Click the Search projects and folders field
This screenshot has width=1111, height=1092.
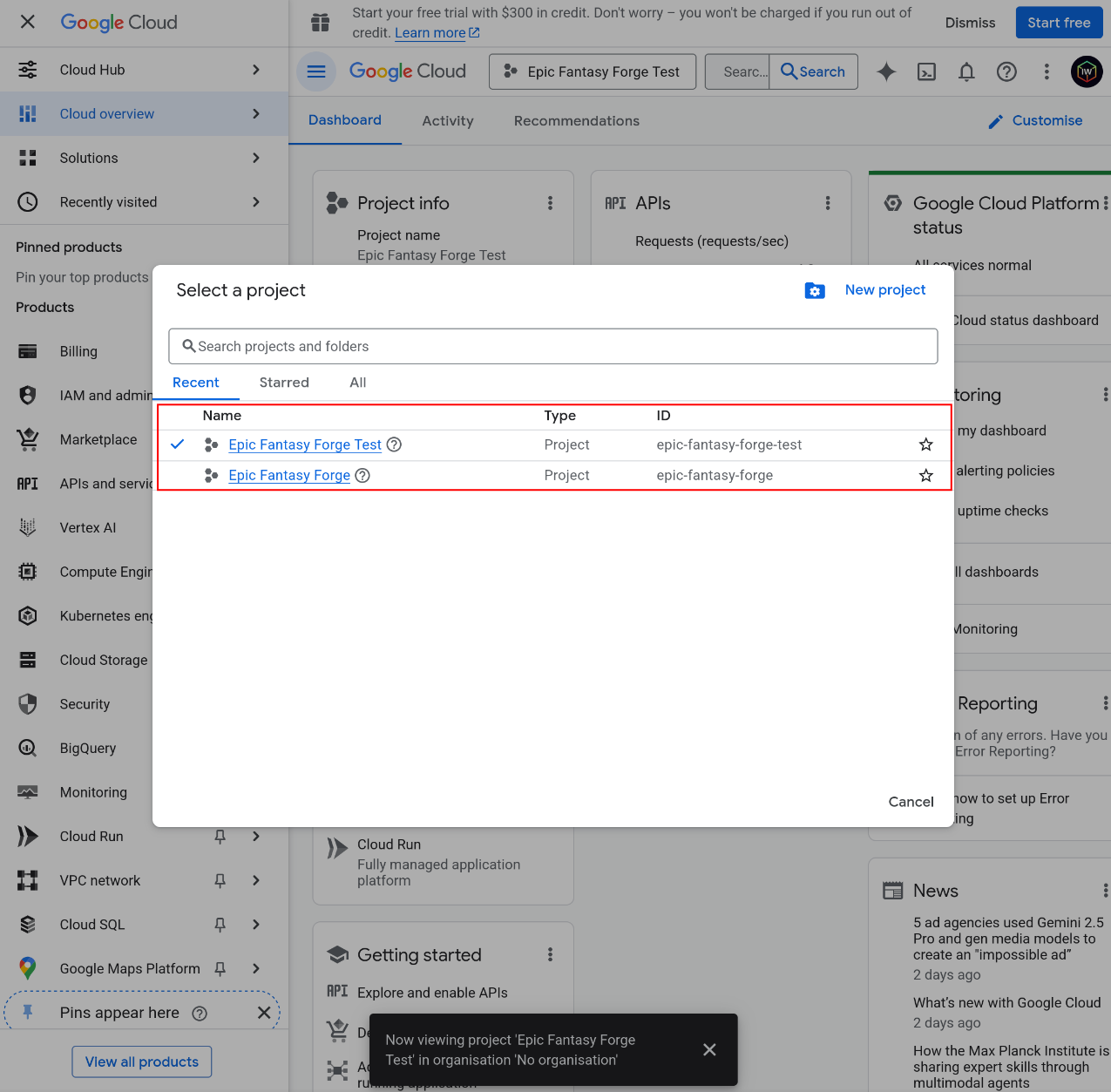pos(553,346)
